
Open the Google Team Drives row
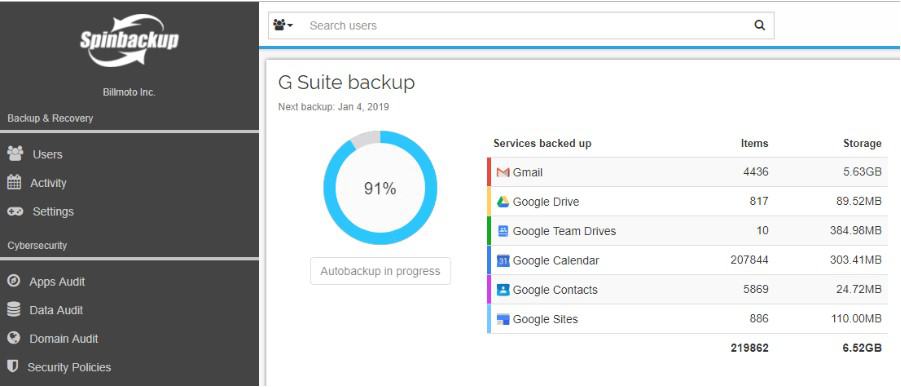687,231
